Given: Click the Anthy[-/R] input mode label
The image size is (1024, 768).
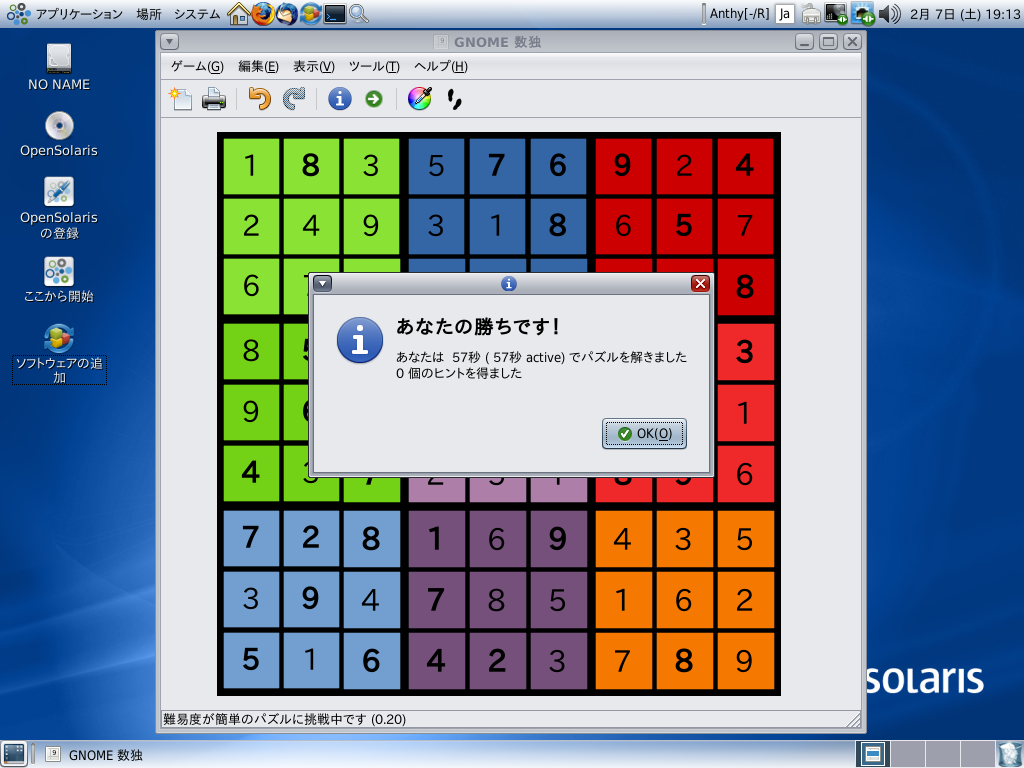Looking at the screenshot, I should tap(739, 13).
